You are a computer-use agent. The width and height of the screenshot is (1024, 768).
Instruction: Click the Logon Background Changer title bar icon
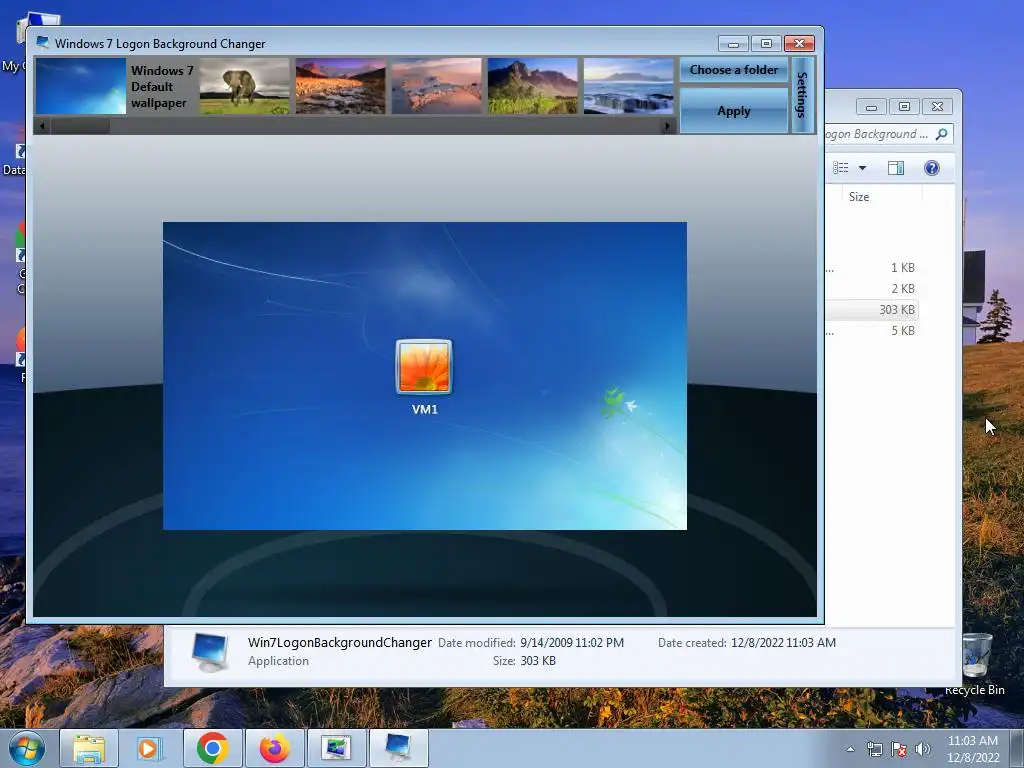click(42, 43)
